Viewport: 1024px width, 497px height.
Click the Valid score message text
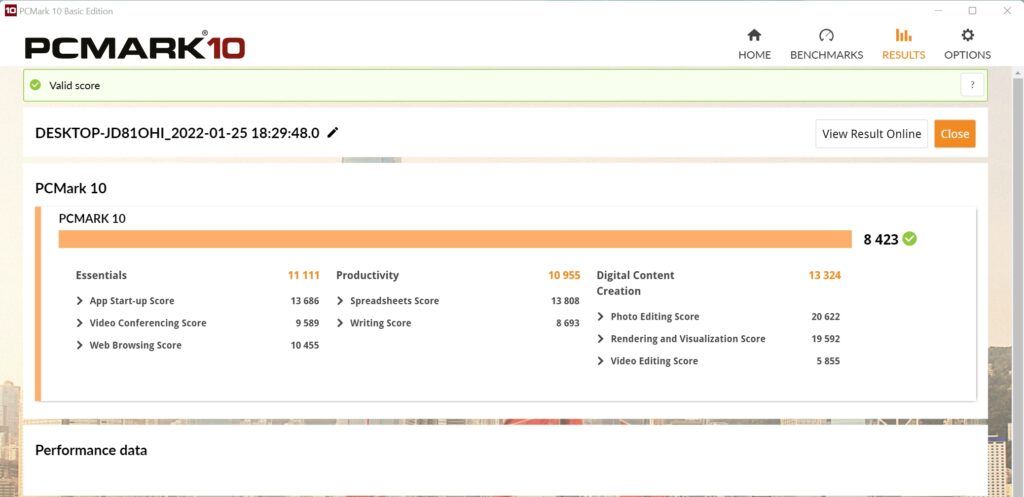coord(74,86)
